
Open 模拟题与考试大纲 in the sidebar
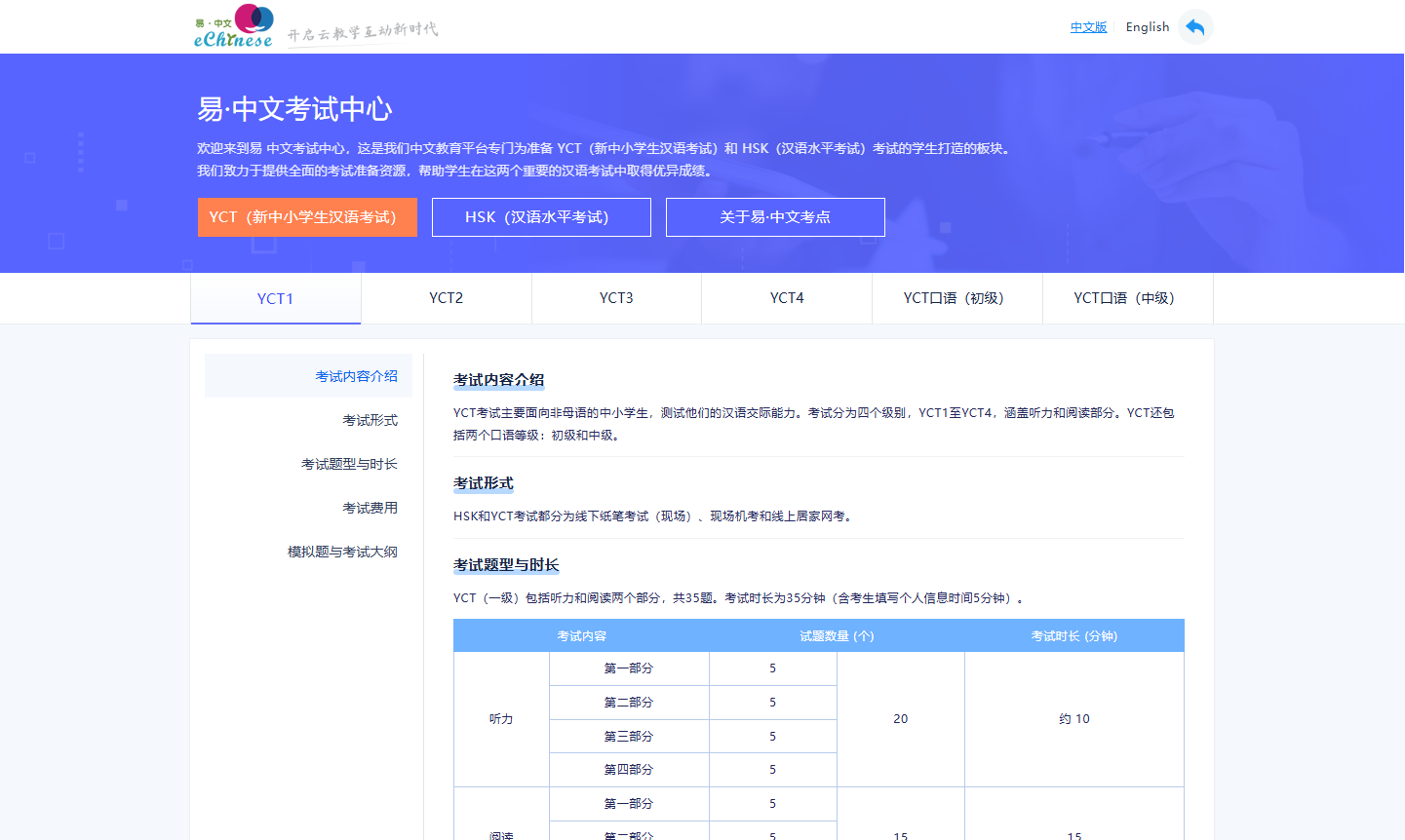342,552
